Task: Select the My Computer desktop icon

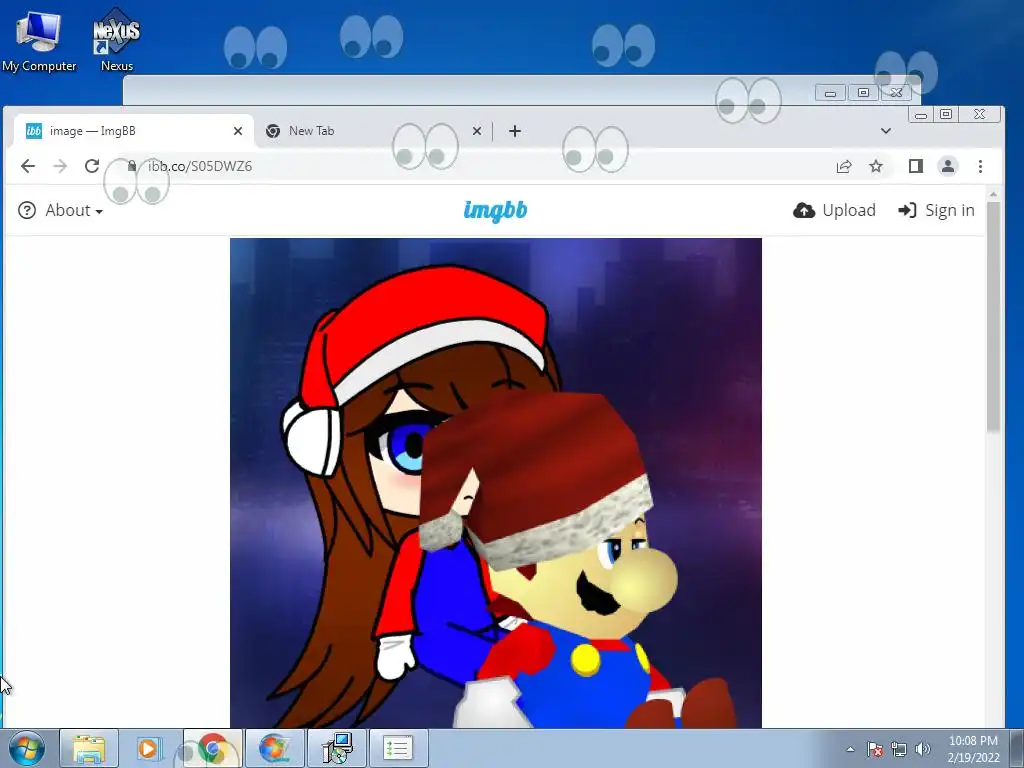Action: pyautogui.click(x=39, y=42)
